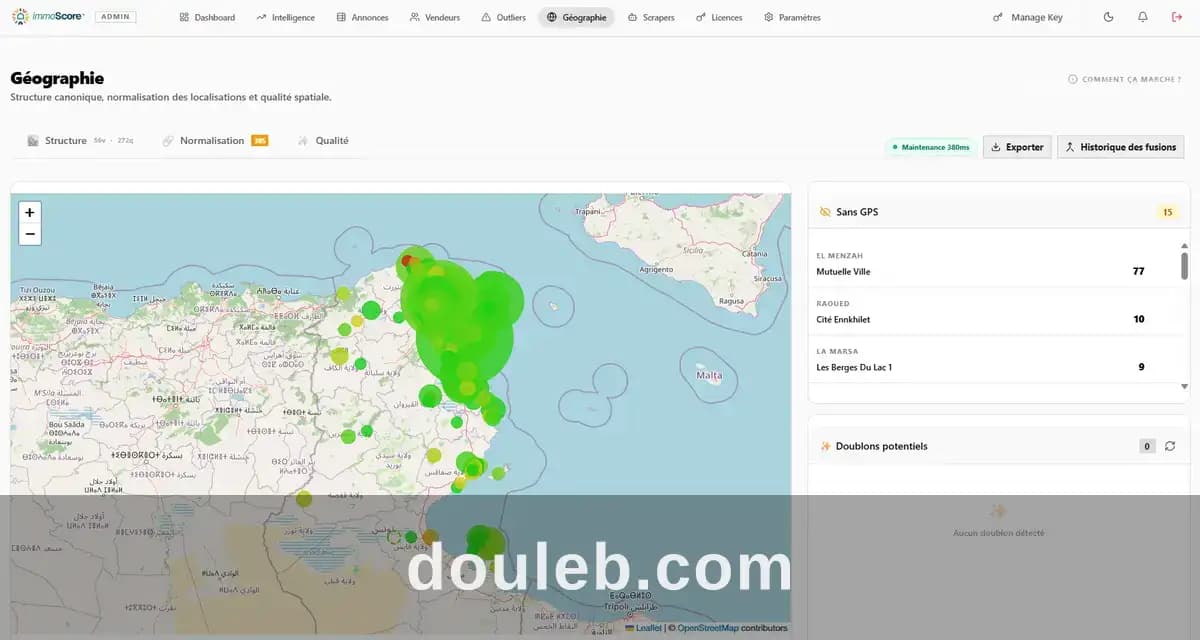The width and height of the screenshot is (1200, 640).
Task: Click the Paramètres gear icon
Action: tap(769, 17)
